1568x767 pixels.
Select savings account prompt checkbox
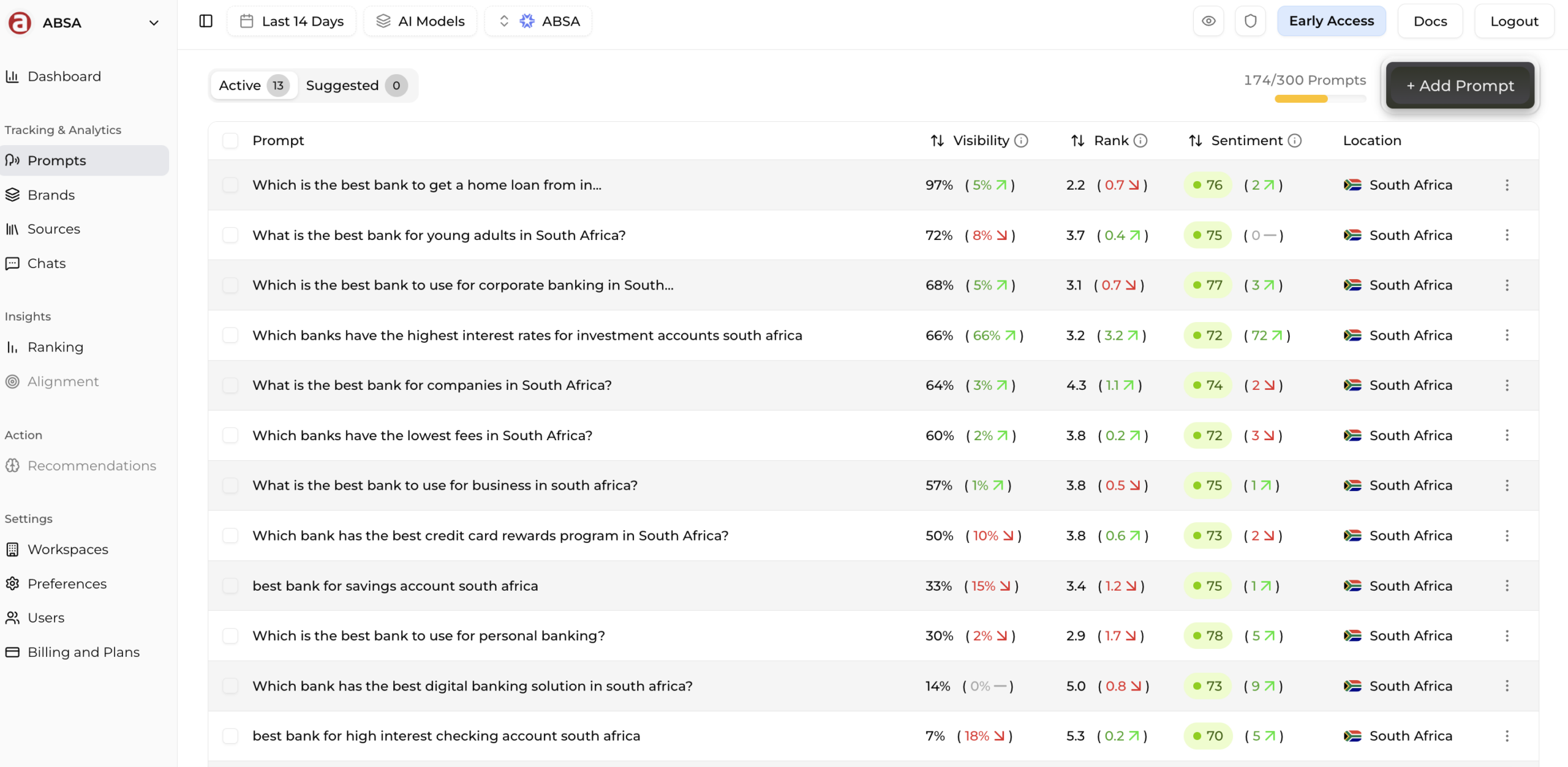click(x=230, y=586)
